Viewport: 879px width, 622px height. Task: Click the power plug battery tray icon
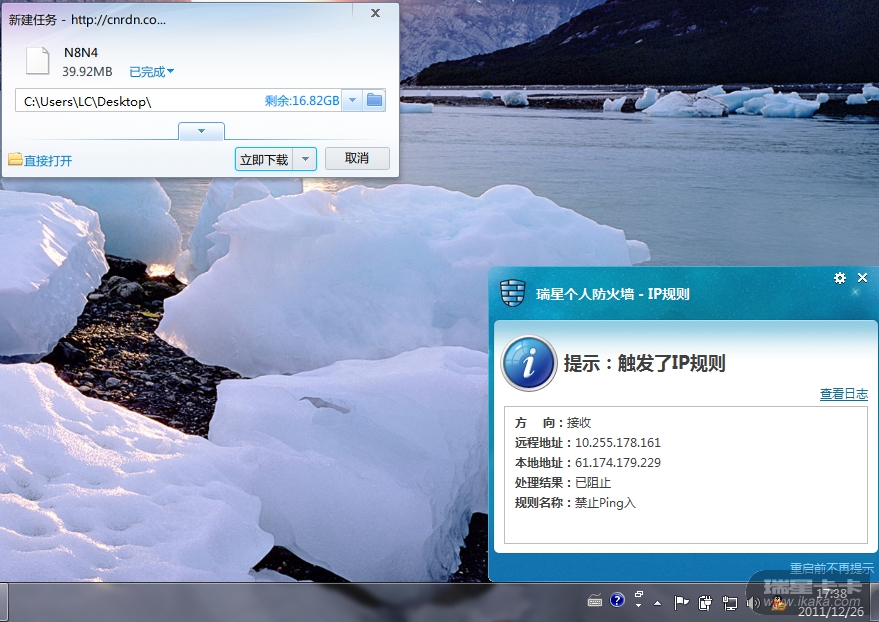705,603
